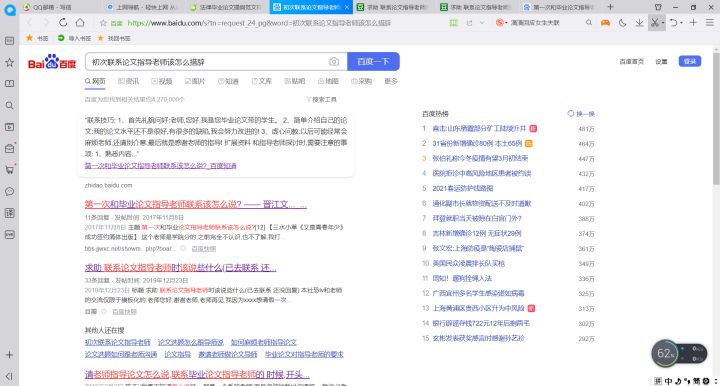
Task: Reload the page with the refresh icon
Action: click(63, 22)
